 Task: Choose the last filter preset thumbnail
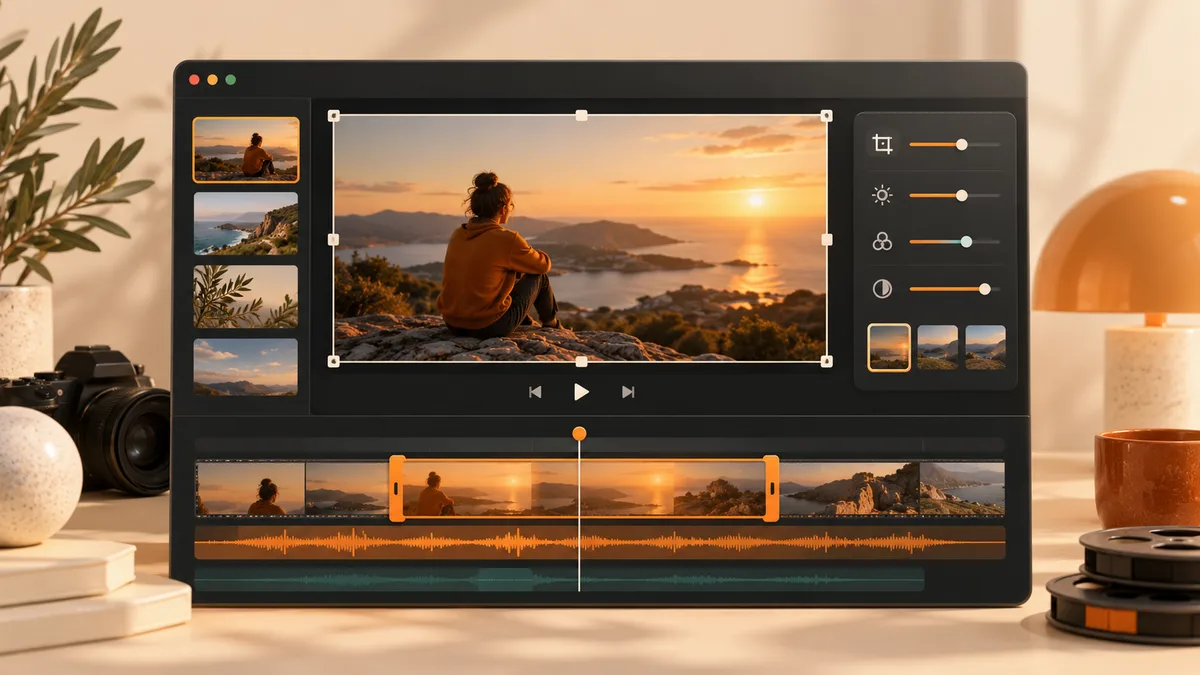point(985,347)
